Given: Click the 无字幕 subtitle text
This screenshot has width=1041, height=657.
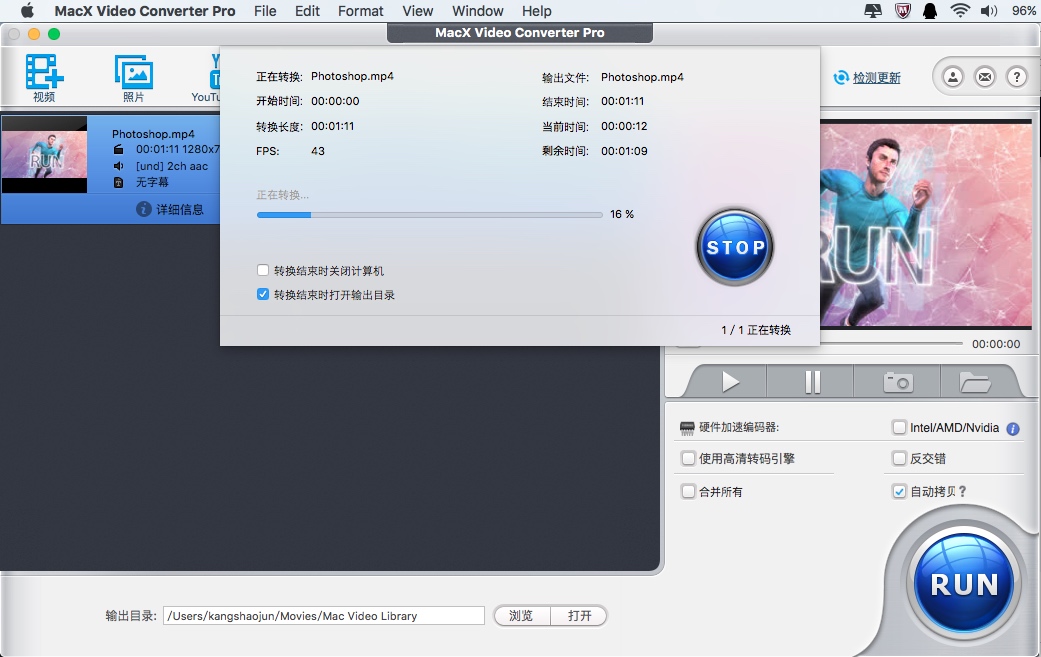Looking at the screenshot, I should pos(152,182).
